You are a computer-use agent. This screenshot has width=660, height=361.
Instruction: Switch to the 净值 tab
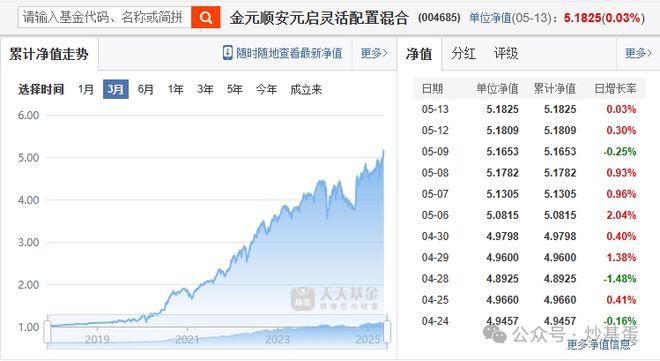pos(419,54)
